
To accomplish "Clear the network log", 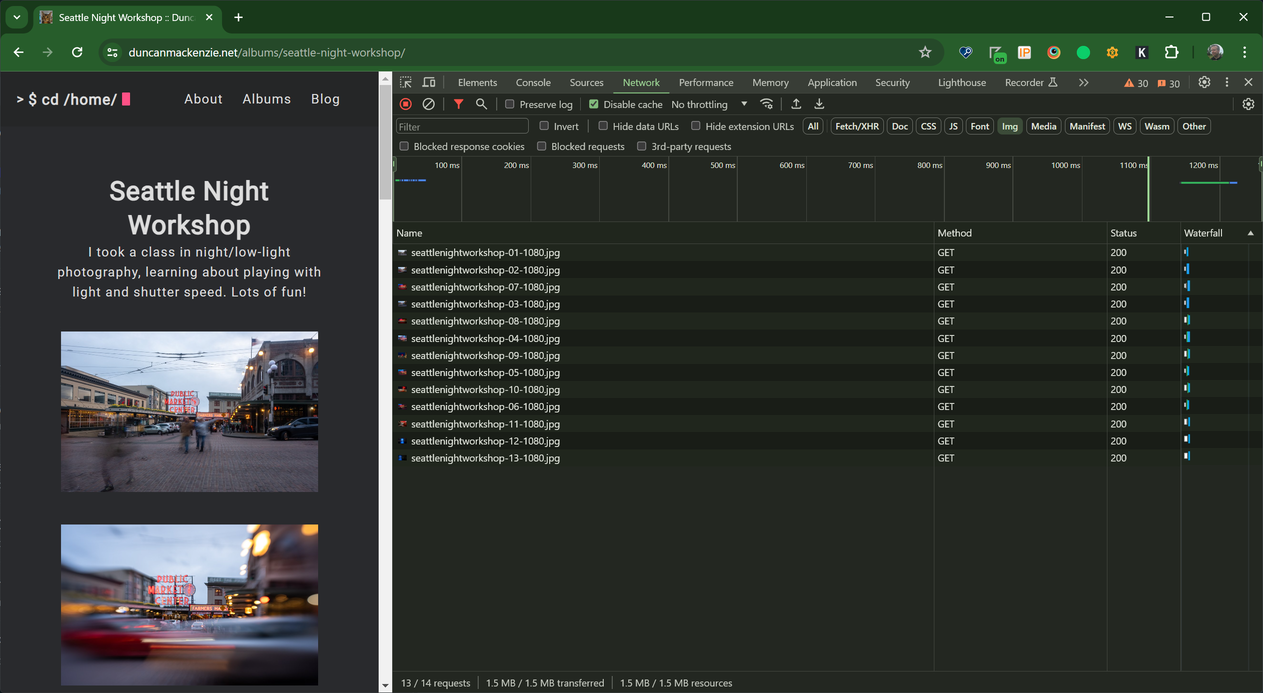I will pos(428,104).
